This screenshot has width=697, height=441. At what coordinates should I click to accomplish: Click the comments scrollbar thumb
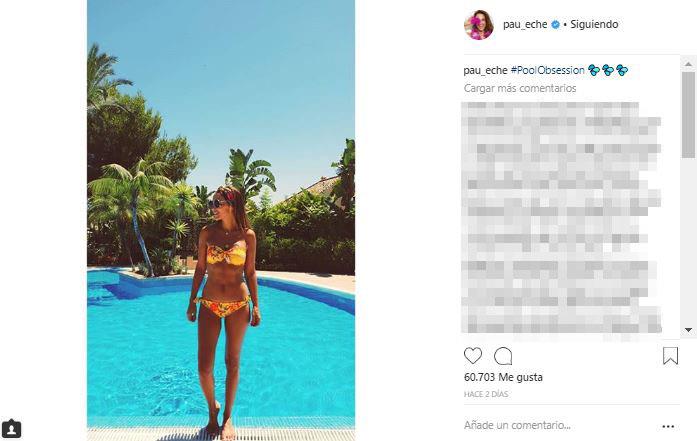coord(688,115)
